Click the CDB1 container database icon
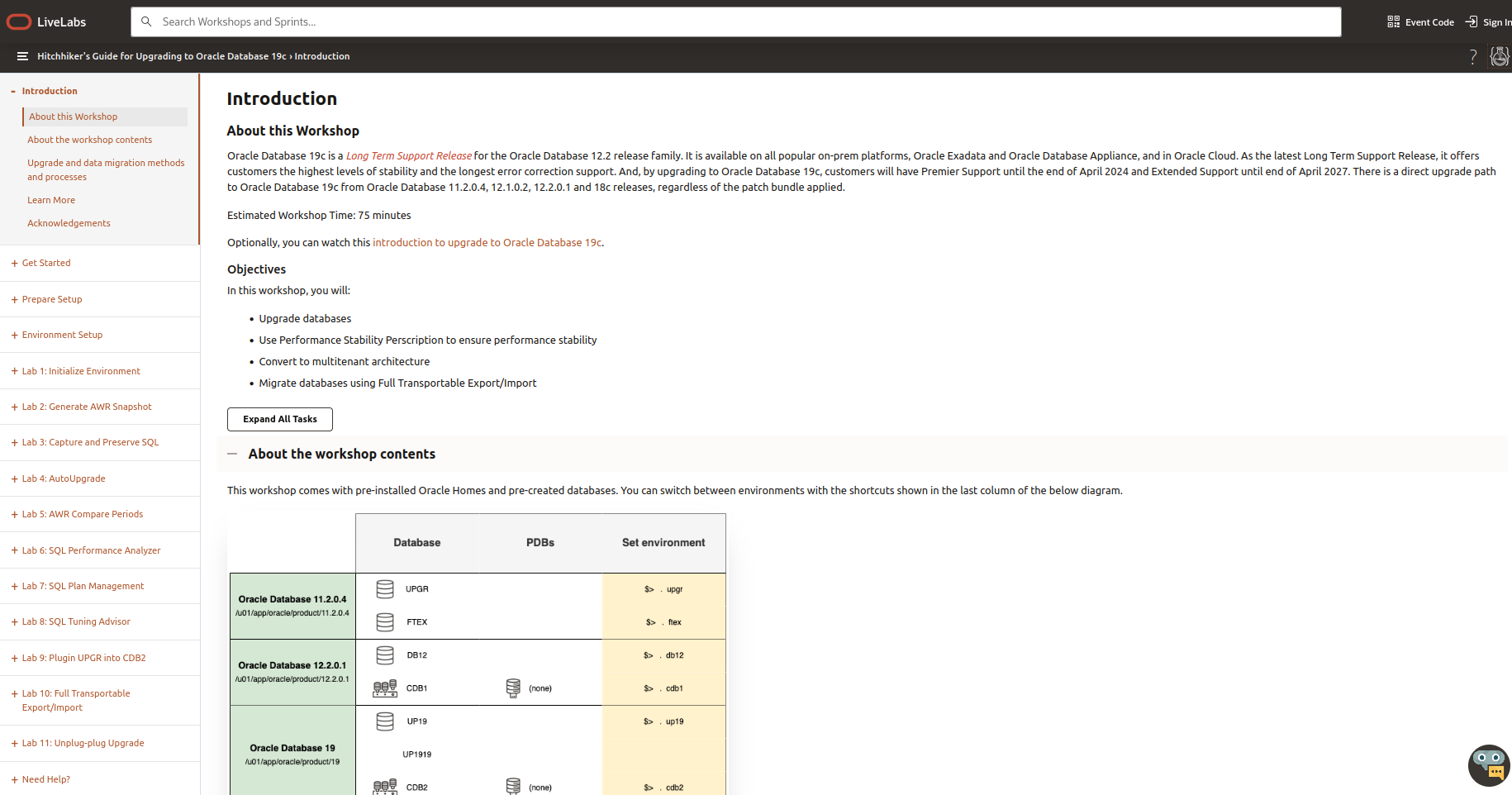 tap(385, 688)
